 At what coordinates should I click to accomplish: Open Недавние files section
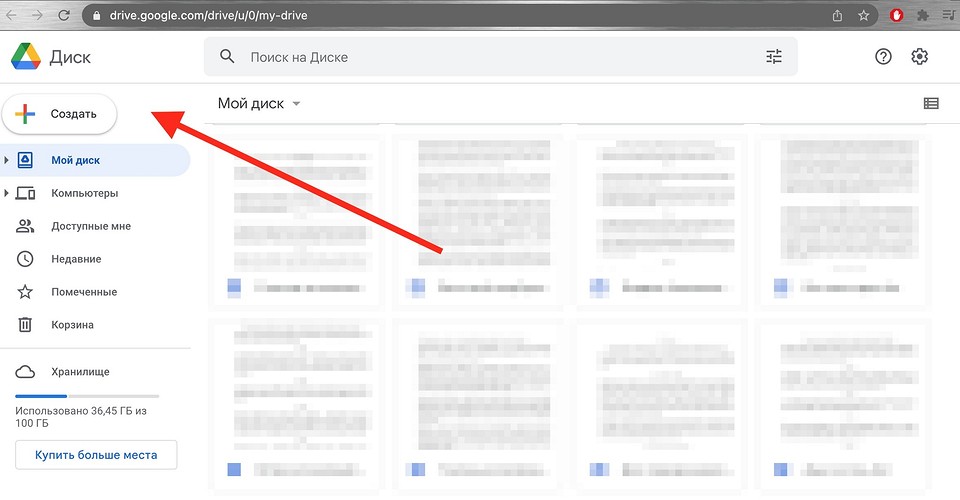pyautogui.click(x=76, y=259)
